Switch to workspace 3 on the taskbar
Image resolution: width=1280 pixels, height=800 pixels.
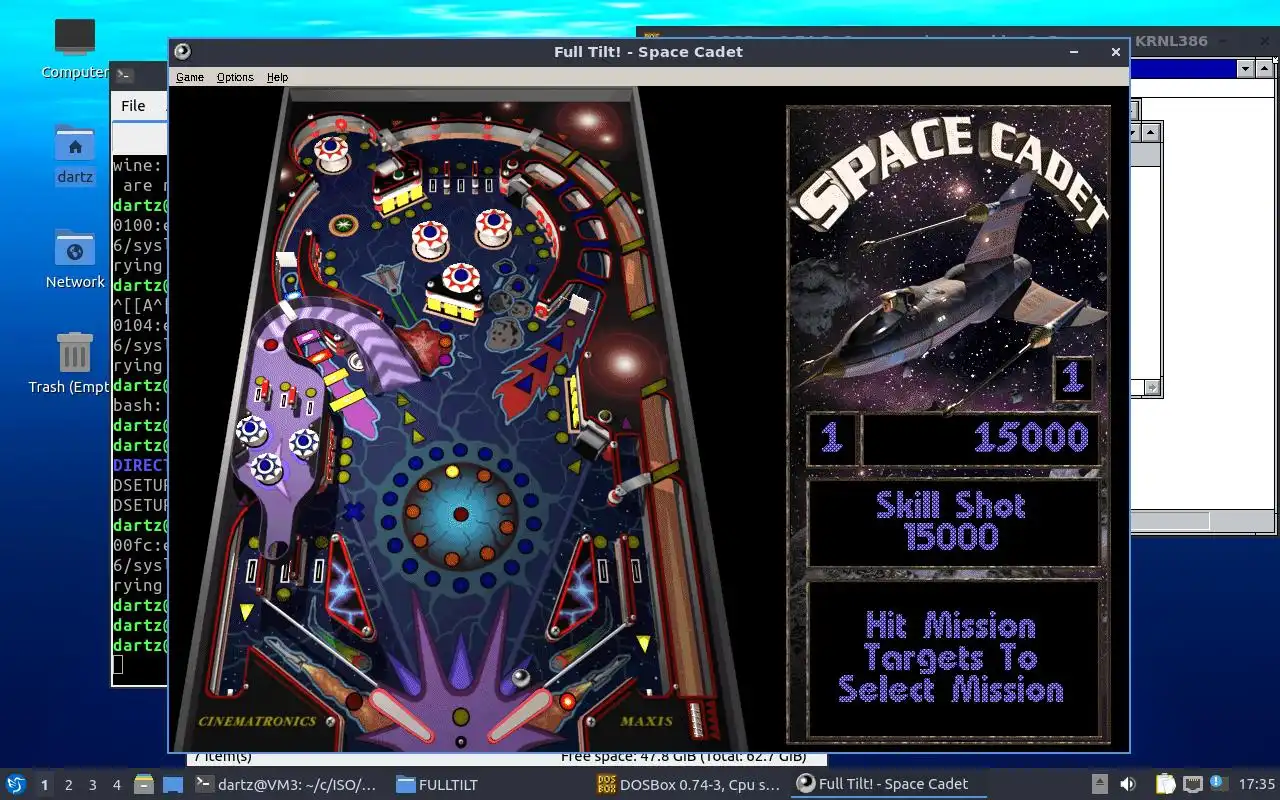tap(92, 785)
